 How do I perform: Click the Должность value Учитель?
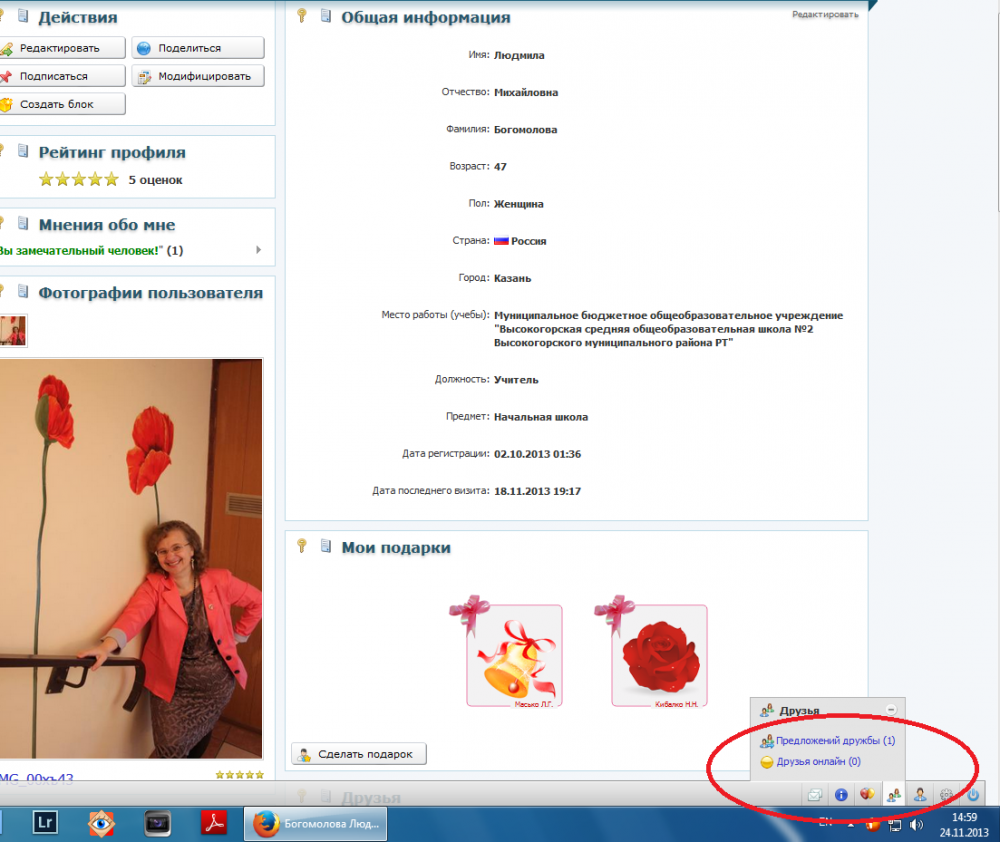point(516,380)
